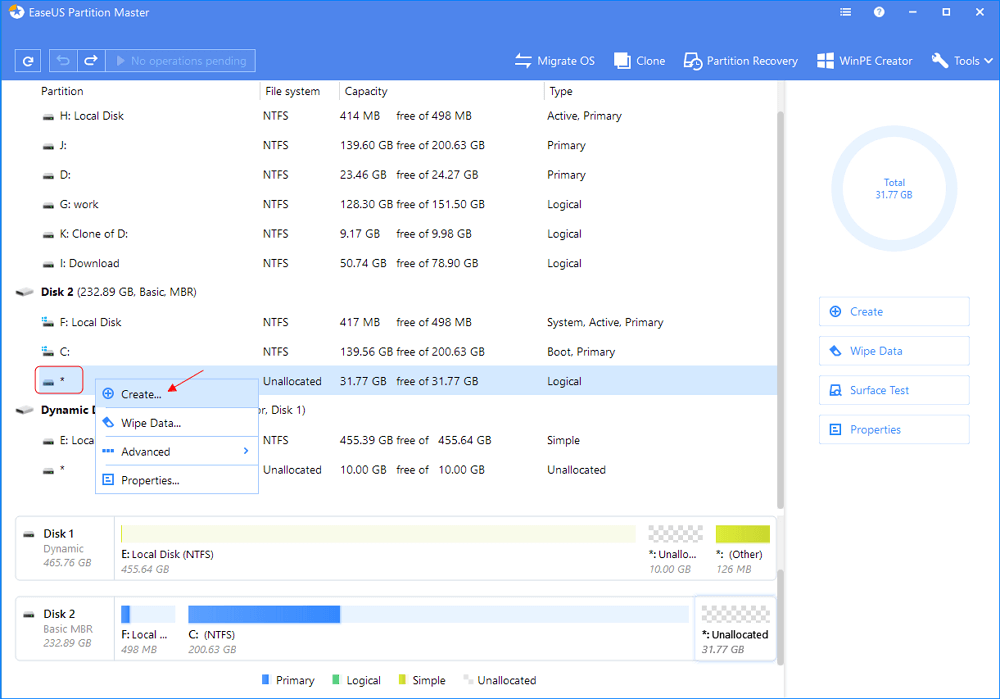Select the F: Local Disk partition
1000x699 pixels.
(x=389, y=322)
